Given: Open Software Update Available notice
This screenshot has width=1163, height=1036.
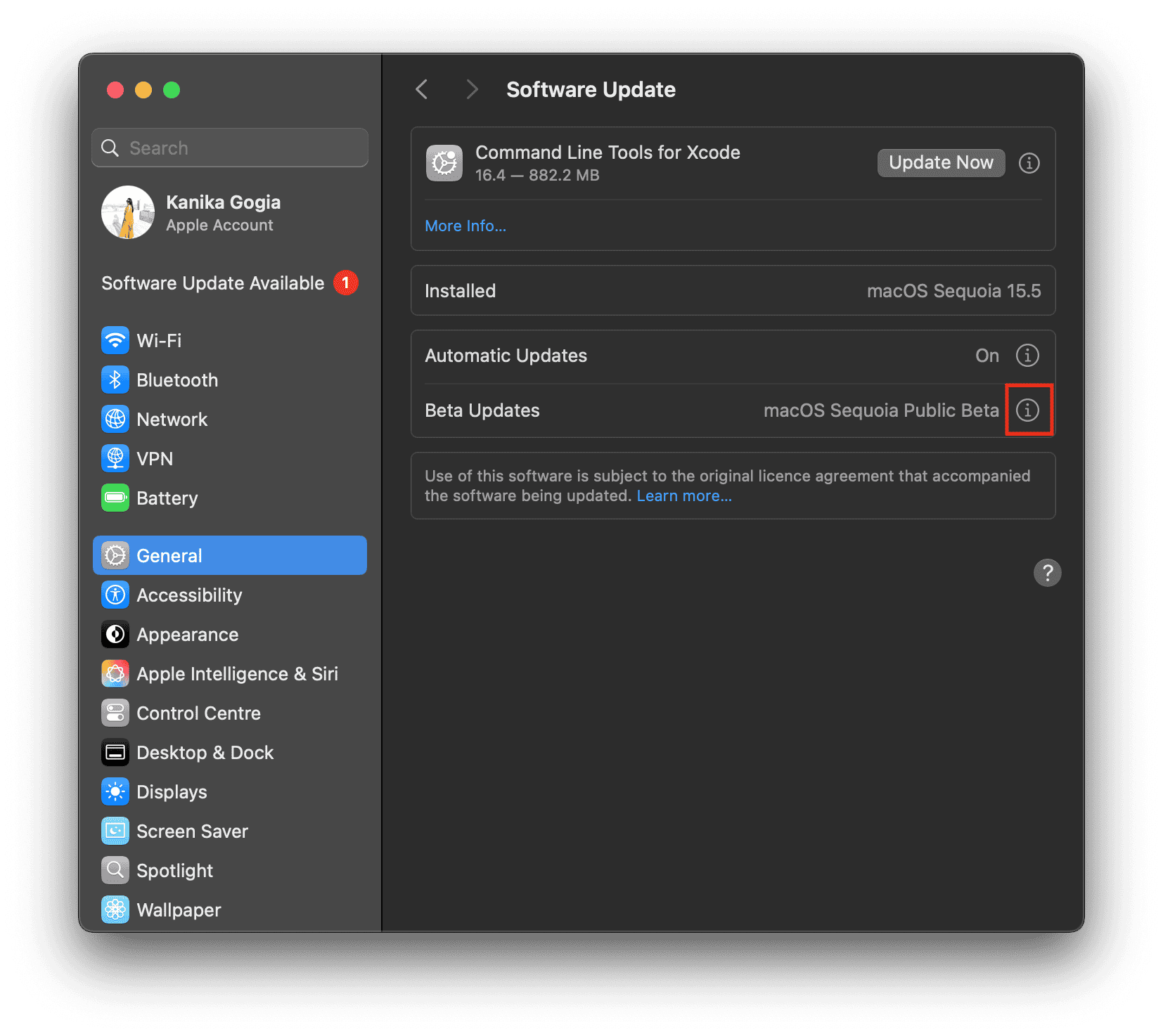Looking at the screenshot, I should pos(229,283).
